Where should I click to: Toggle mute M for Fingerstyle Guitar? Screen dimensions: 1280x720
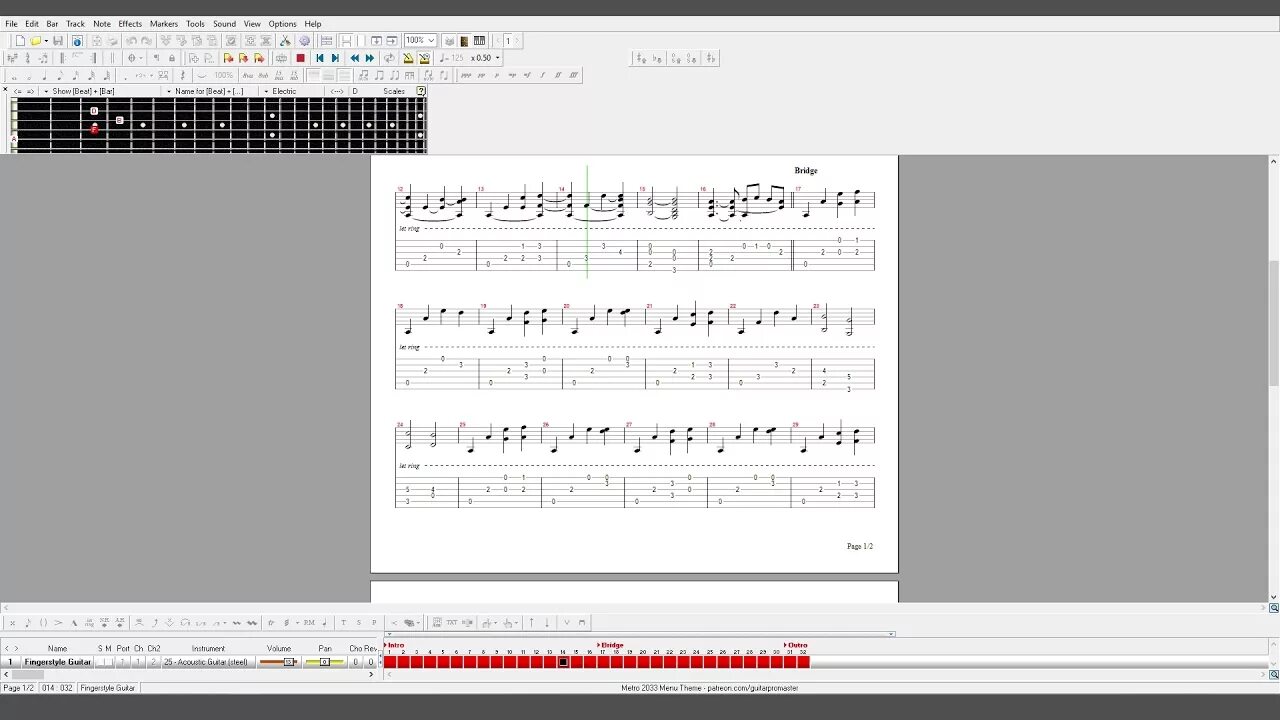click(x=109, y=662)
